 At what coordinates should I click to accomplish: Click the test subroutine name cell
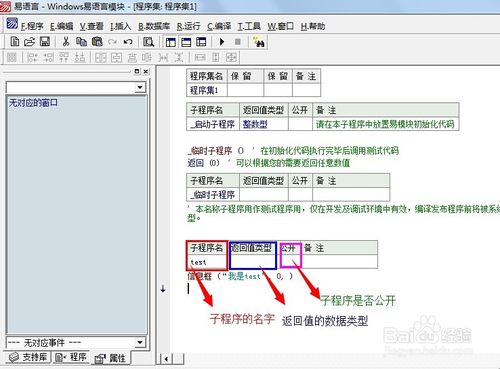207,262
